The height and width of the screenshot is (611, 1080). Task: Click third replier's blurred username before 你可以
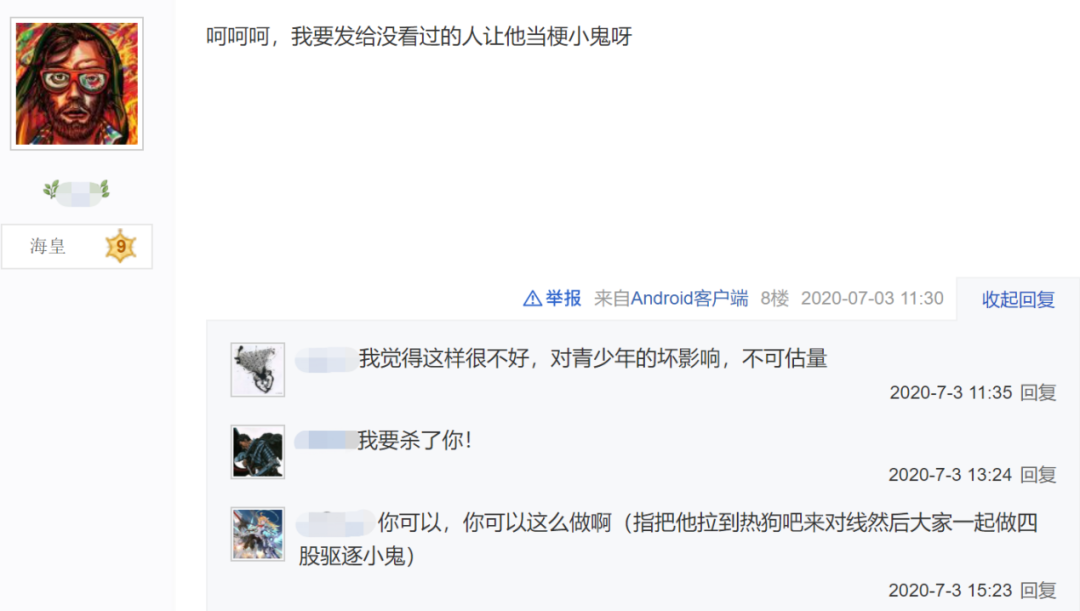coord(335,524)
